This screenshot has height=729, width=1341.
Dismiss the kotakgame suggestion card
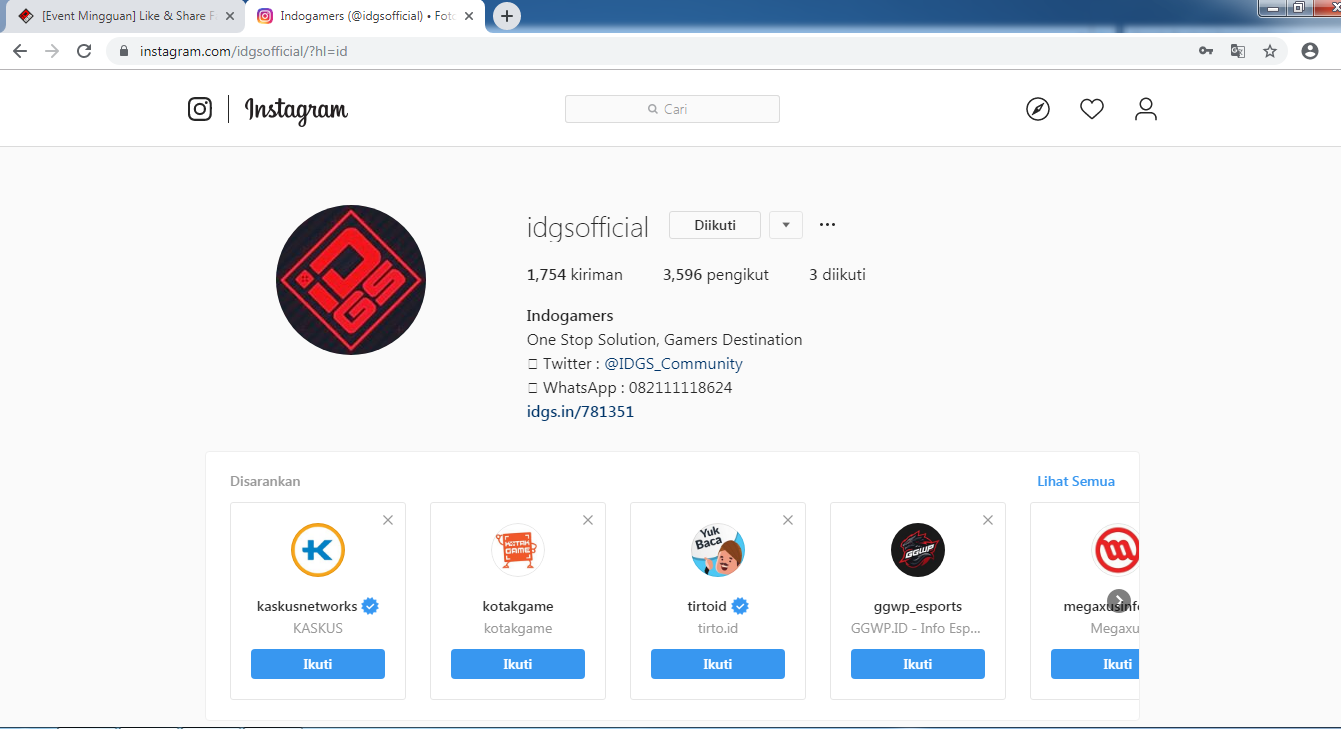588,520
